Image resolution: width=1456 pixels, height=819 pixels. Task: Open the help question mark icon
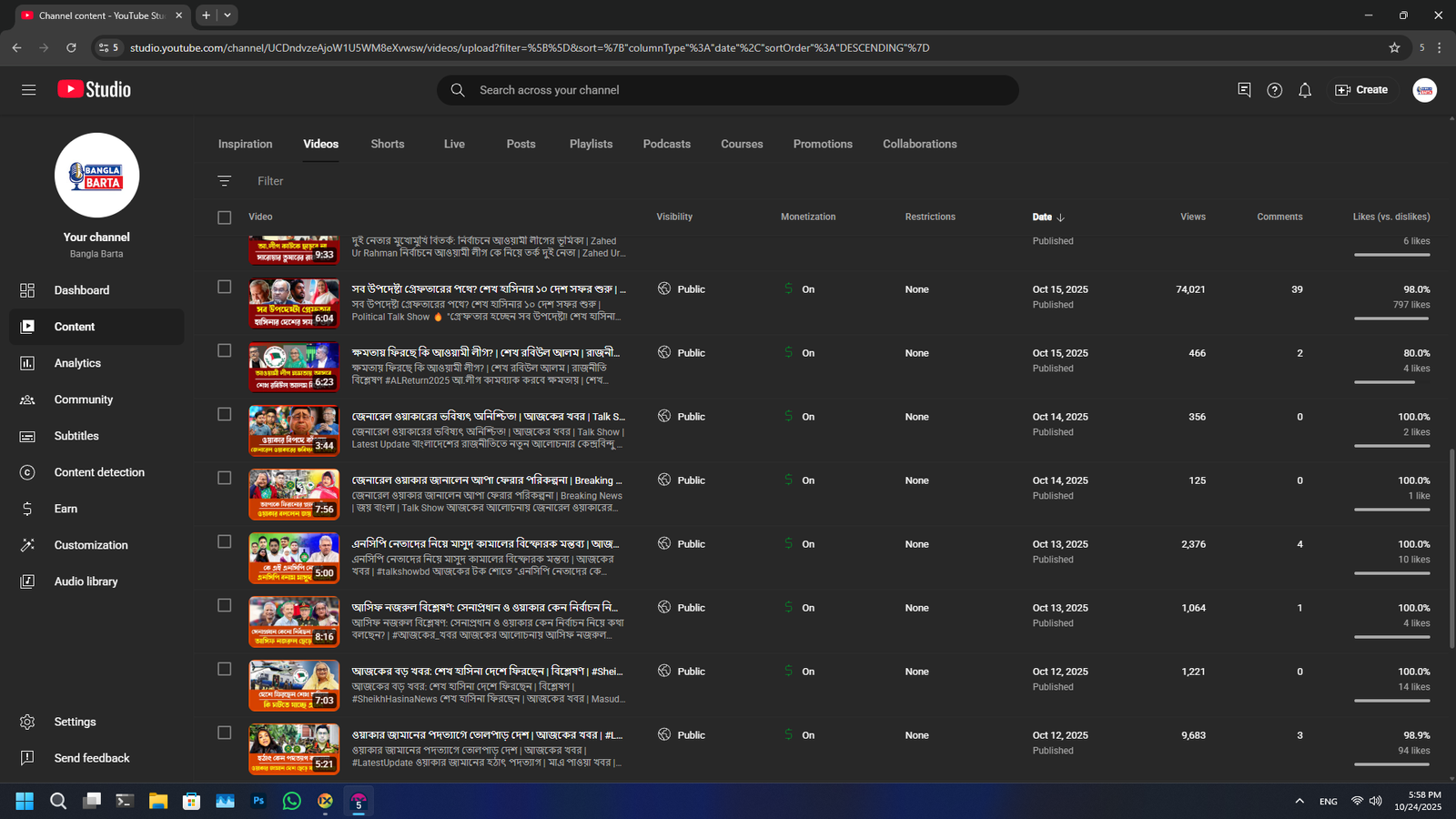[x=1274, y=90]
